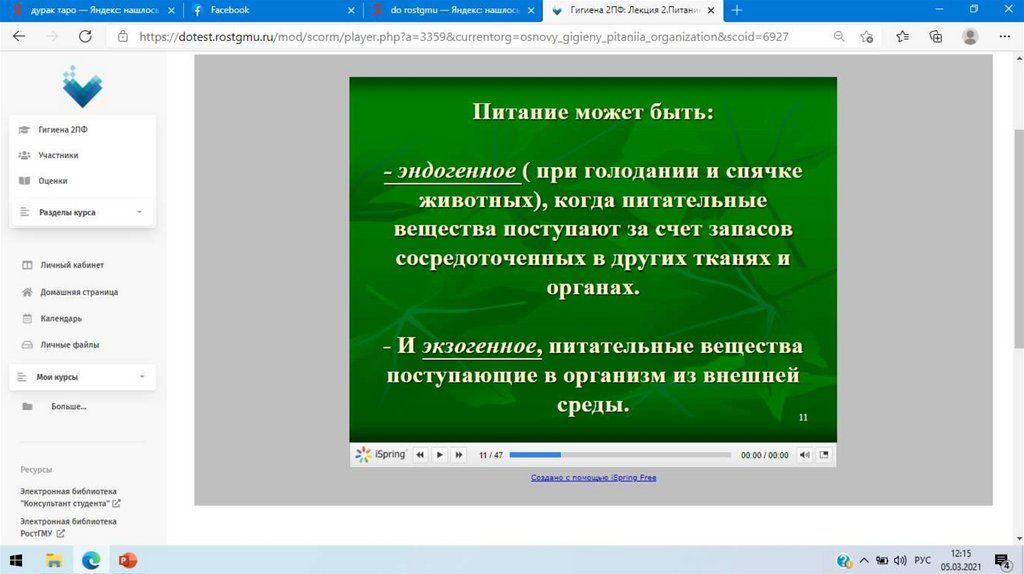
Task: Open notification center
Action: coord(1002,560)
